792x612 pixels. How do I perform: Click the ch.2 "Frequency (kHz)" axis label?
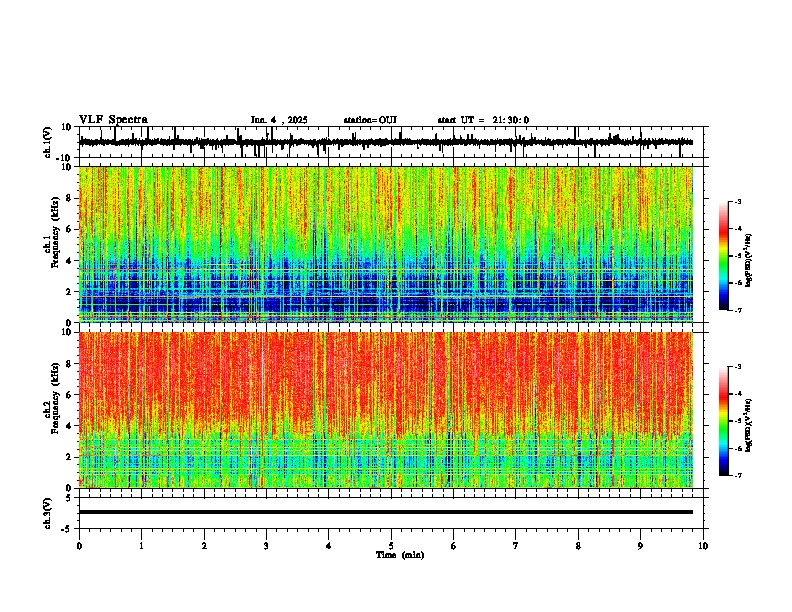[x=55, y=398]
